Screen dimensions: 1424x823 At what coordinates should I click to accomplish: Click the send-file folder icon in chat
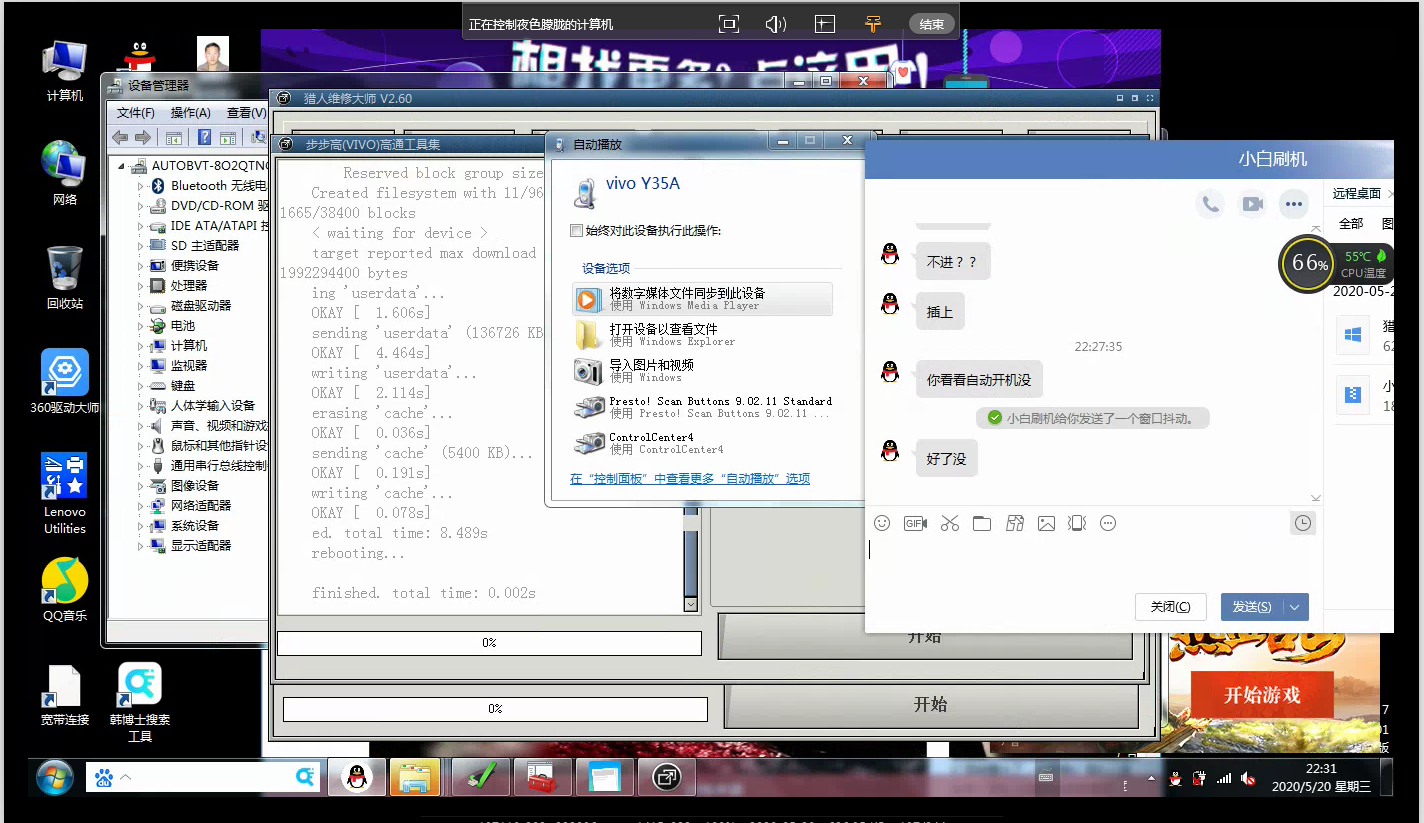pyautogui.click(x=982, y=523)
